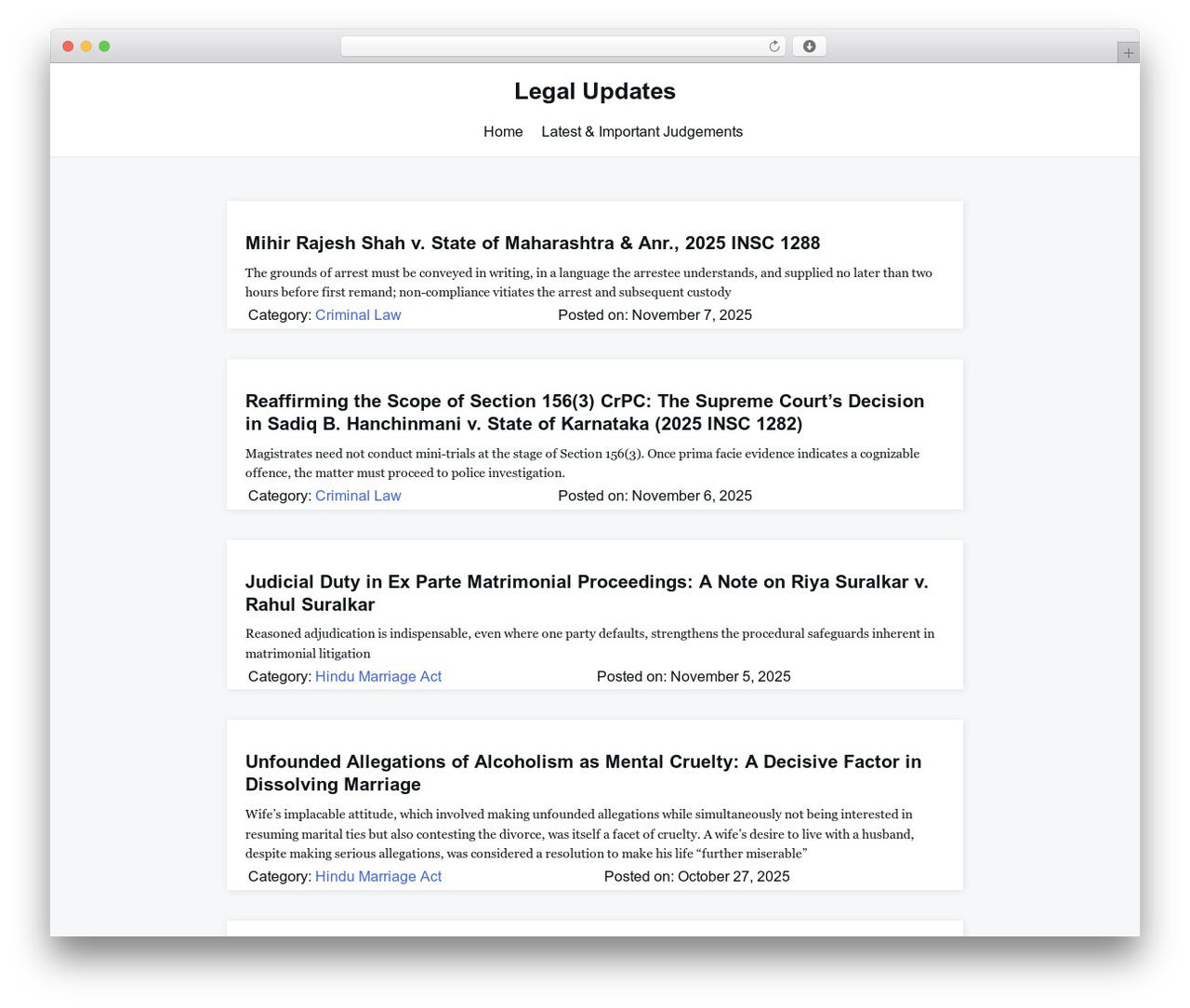This screenshot has width=1190, height=1008.
Task: Click the reload page icon in address bar
Action: point(773,46)
